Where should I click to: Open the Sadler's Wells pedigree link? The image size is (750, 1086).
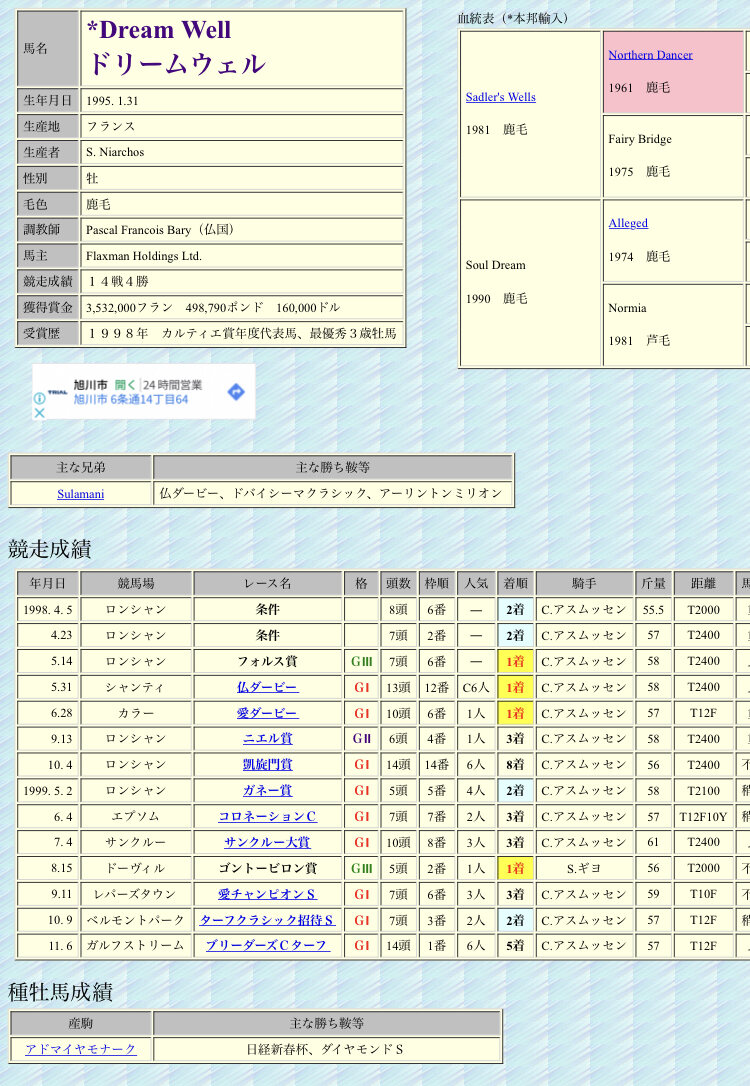pos(500,97)
